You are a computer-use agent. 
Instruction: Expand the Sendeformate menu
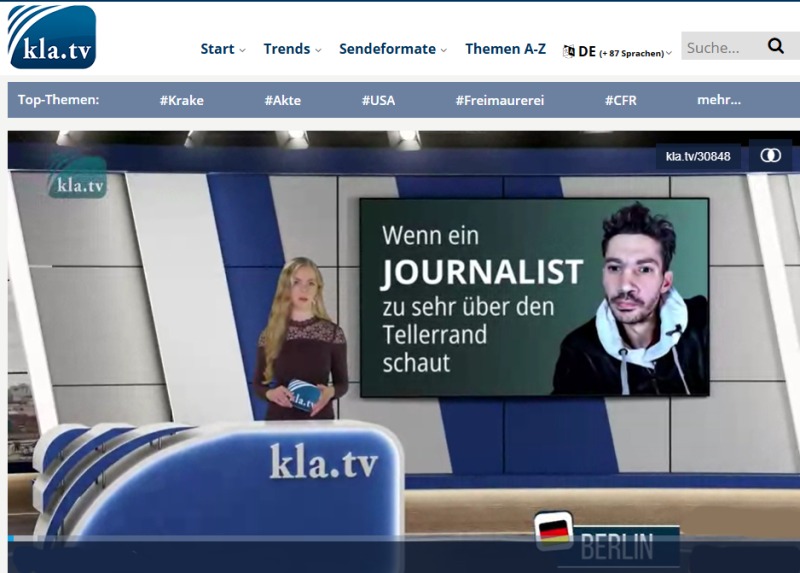coord(392,49)
